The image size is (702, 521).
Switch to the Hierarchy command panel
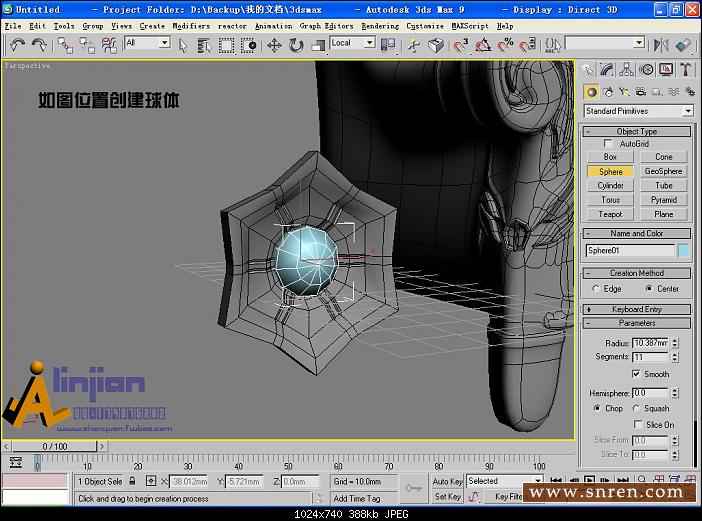(x=626, y=70)
